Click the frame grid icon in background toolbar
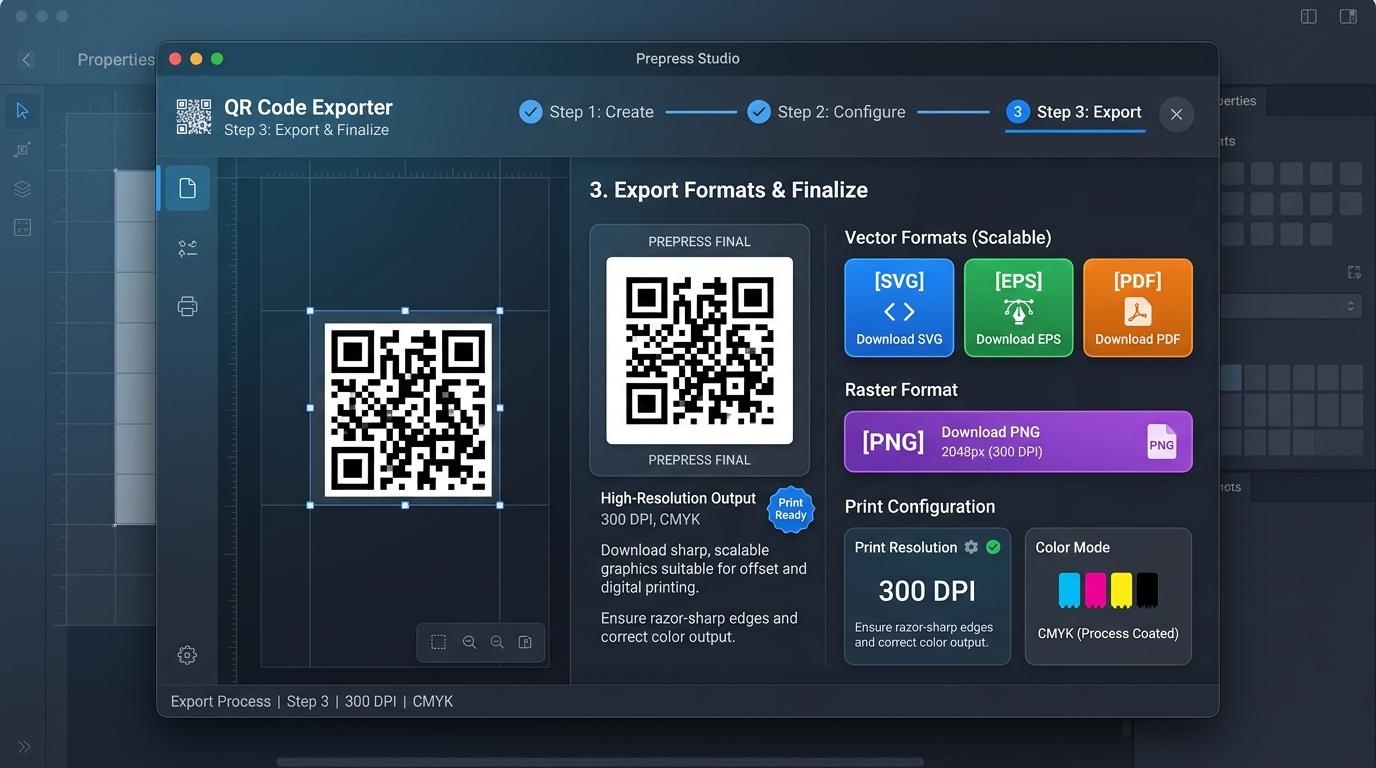This screenshot has height=768, width=1376. coord(22,228)
